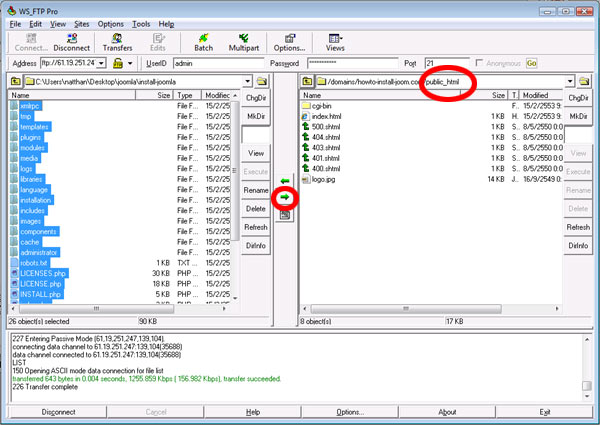Click the yellow lock security icon

coord(118,63)
